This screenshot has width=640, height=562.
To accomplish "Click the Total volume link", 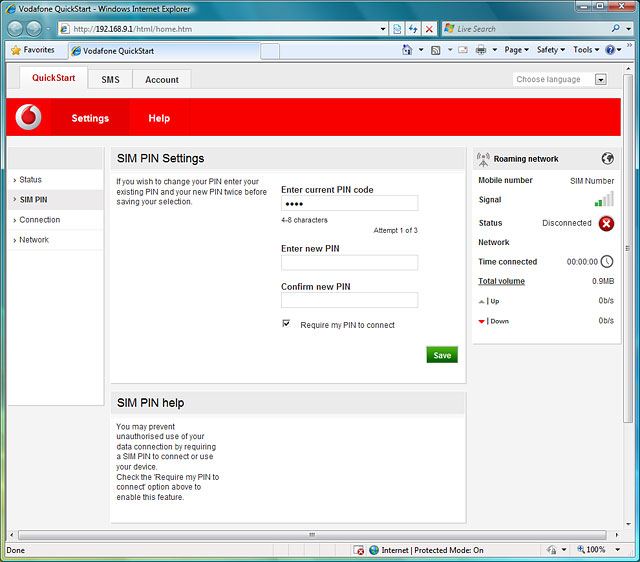I will tap(501, 281).
